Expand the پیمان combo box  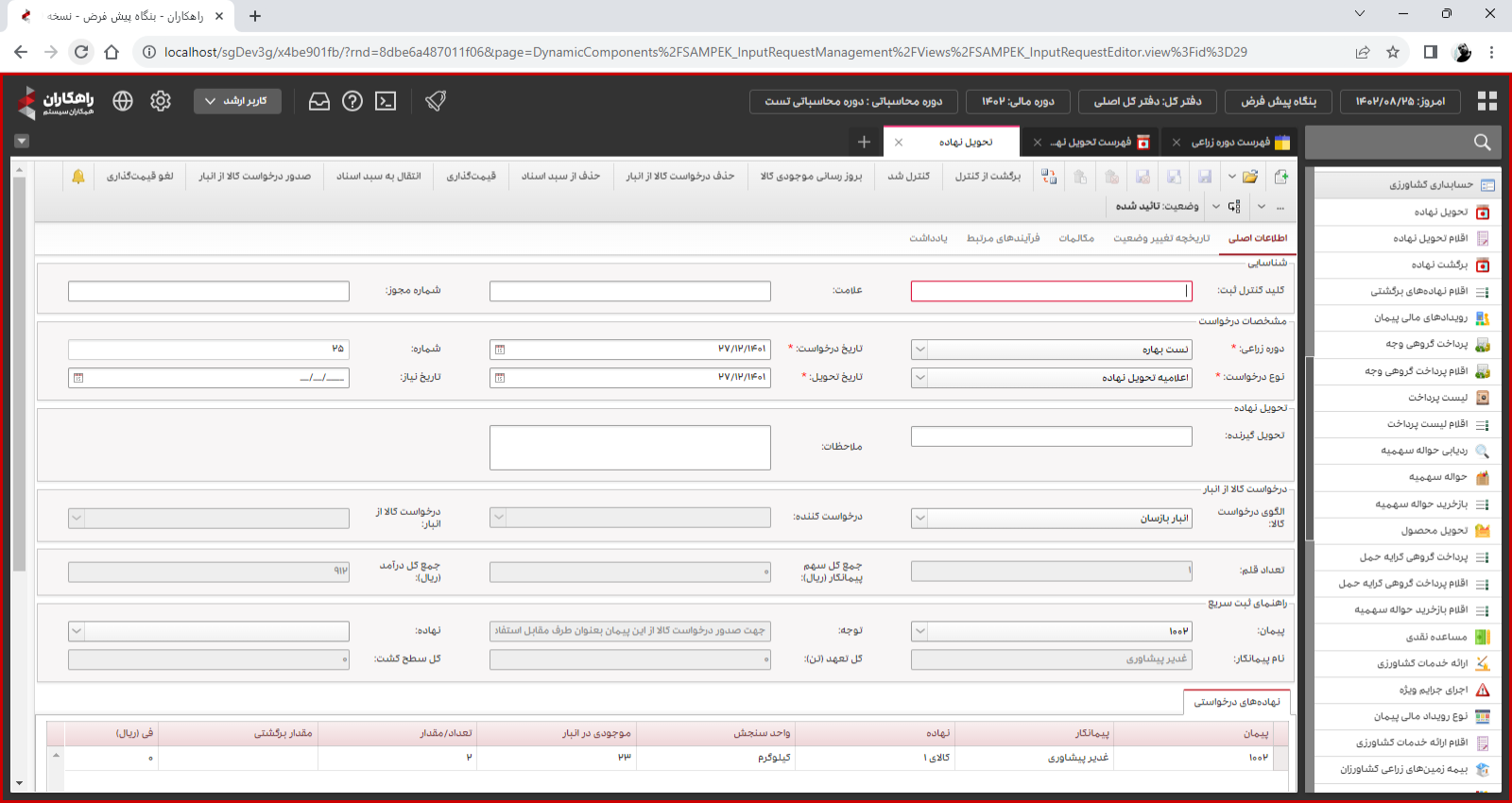(919, 631)
